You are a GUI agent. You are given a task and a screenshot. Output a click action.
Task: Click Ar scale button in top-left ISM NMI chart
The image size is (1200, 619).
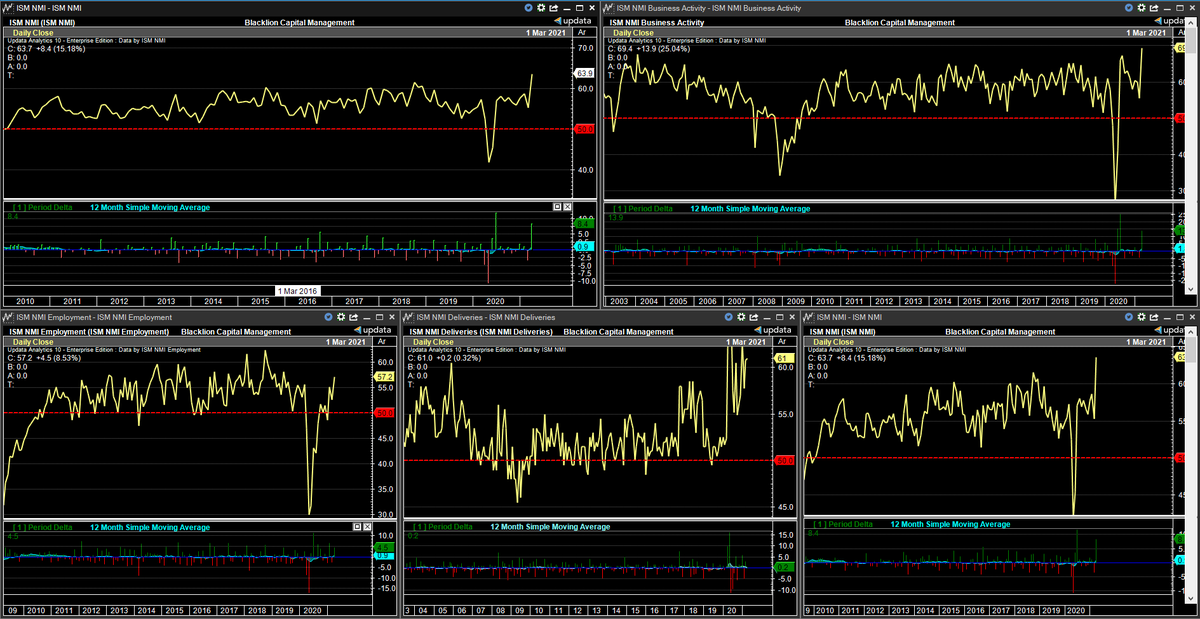[x=584, y=33]
